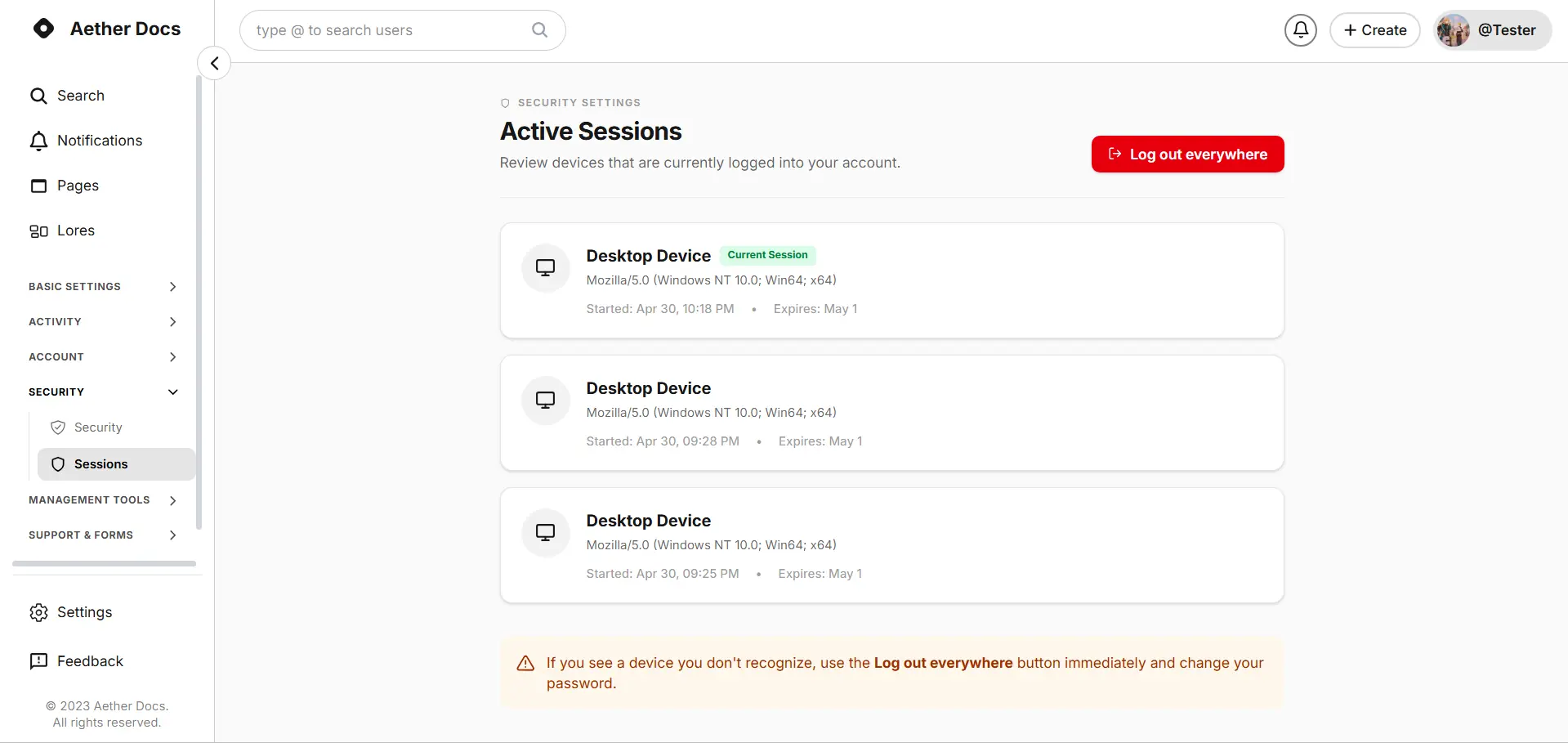Click Desktop Device title of current session

coord(648,256)
